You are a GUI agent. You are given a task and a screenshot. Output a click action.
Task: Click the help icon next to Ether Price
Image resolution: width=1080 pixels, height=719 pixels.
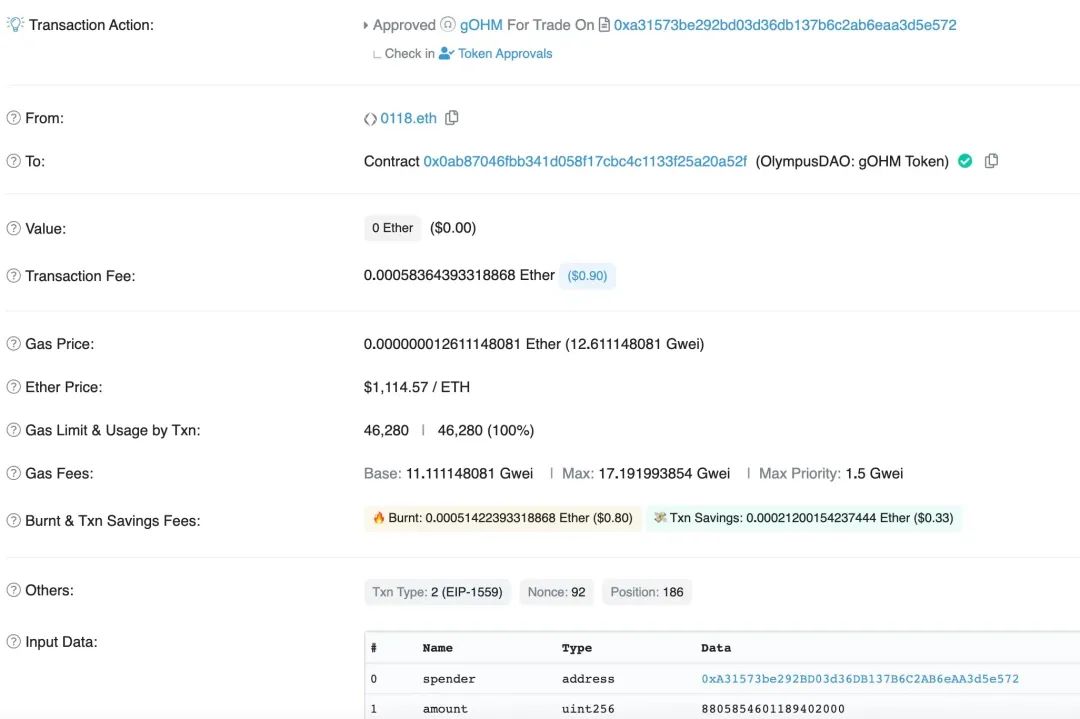coord(13,387)
